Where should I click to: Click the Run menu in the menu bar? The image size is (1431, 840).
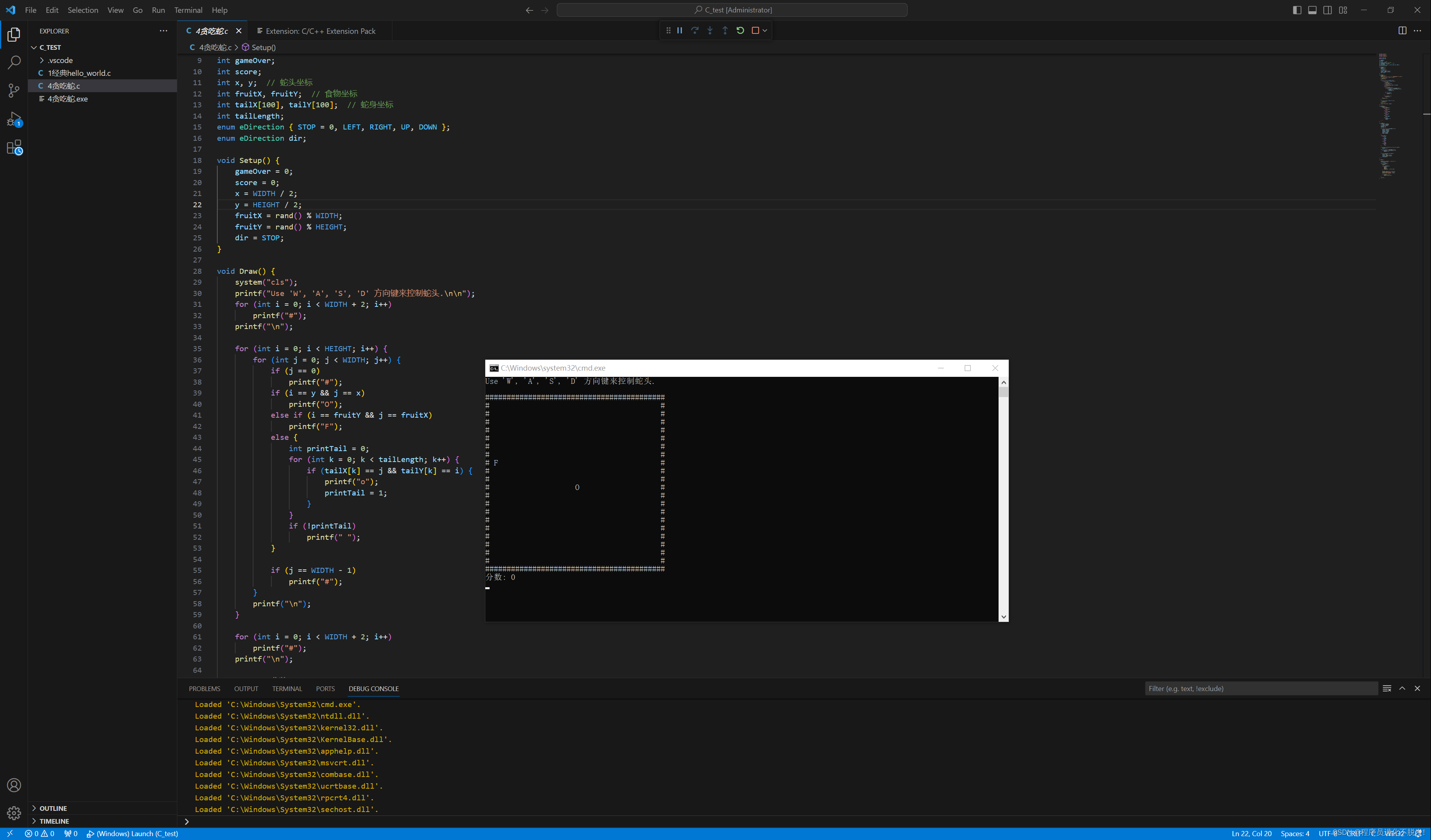(157, 10)
